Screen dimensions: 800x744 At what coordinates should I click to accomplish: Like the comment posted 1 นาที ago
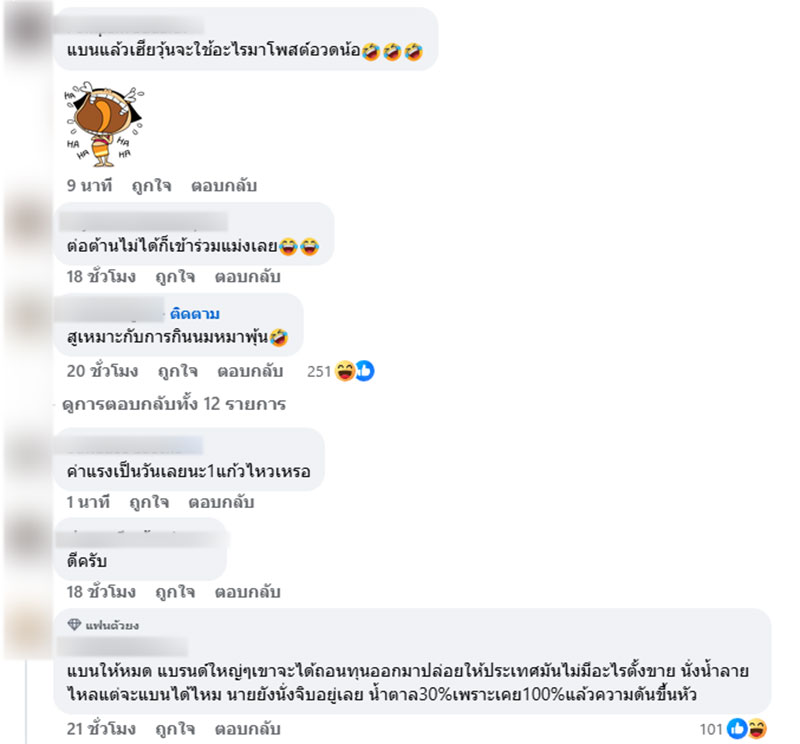[149, 502]
